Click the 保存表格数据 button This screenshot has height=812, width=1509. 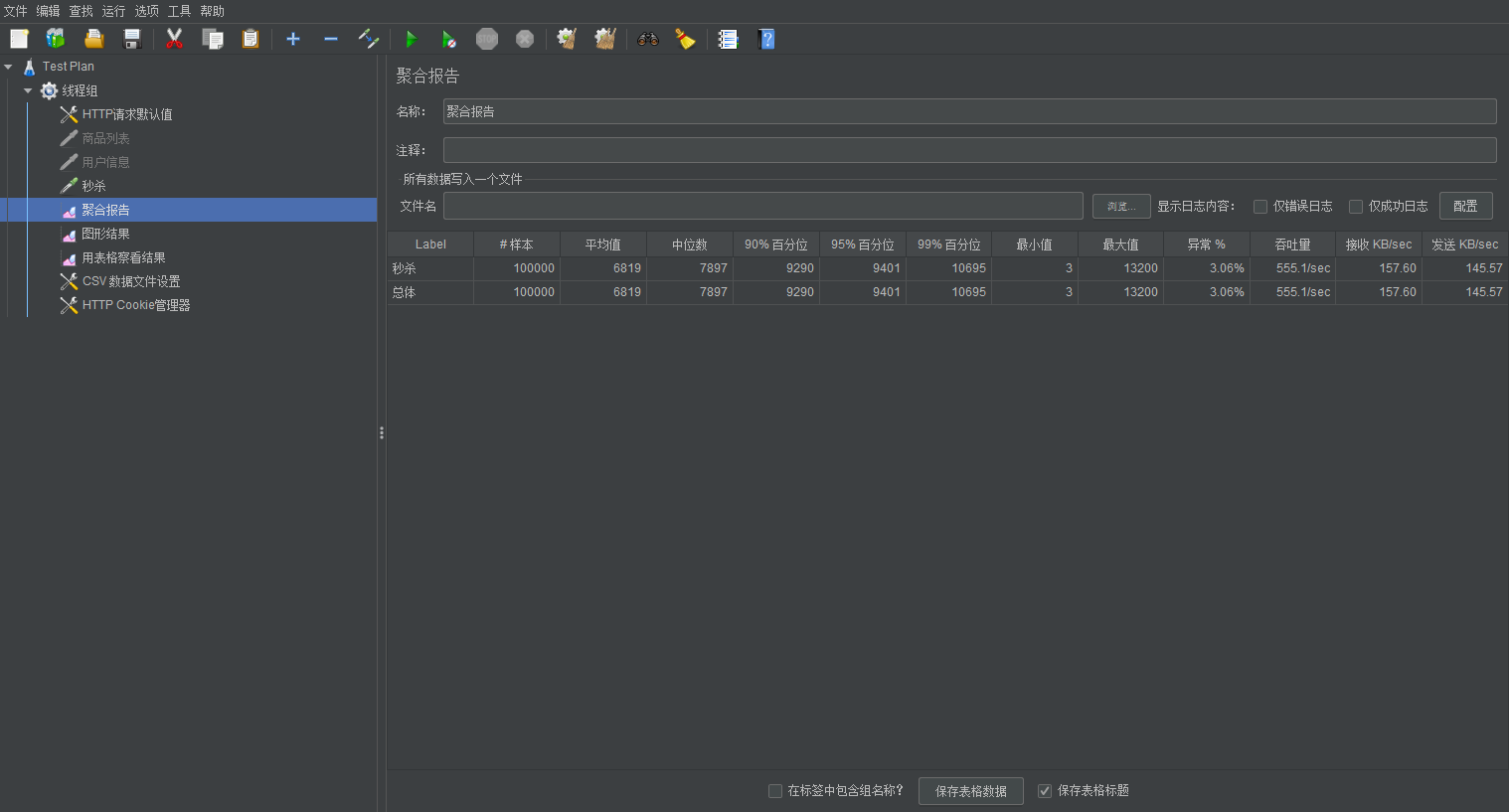click(971, 791)
